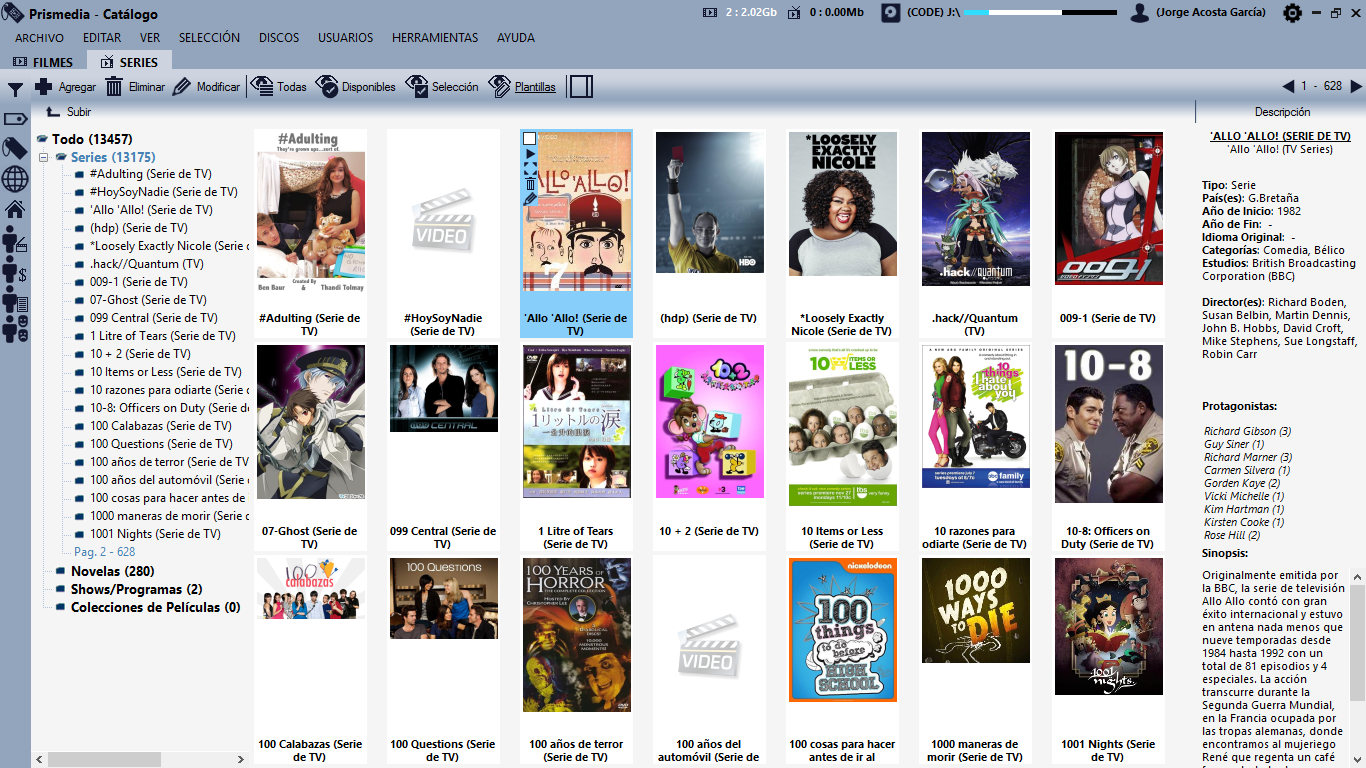
Task: Click the double price-tag icon in sidebar
Action: coord(15,148)
